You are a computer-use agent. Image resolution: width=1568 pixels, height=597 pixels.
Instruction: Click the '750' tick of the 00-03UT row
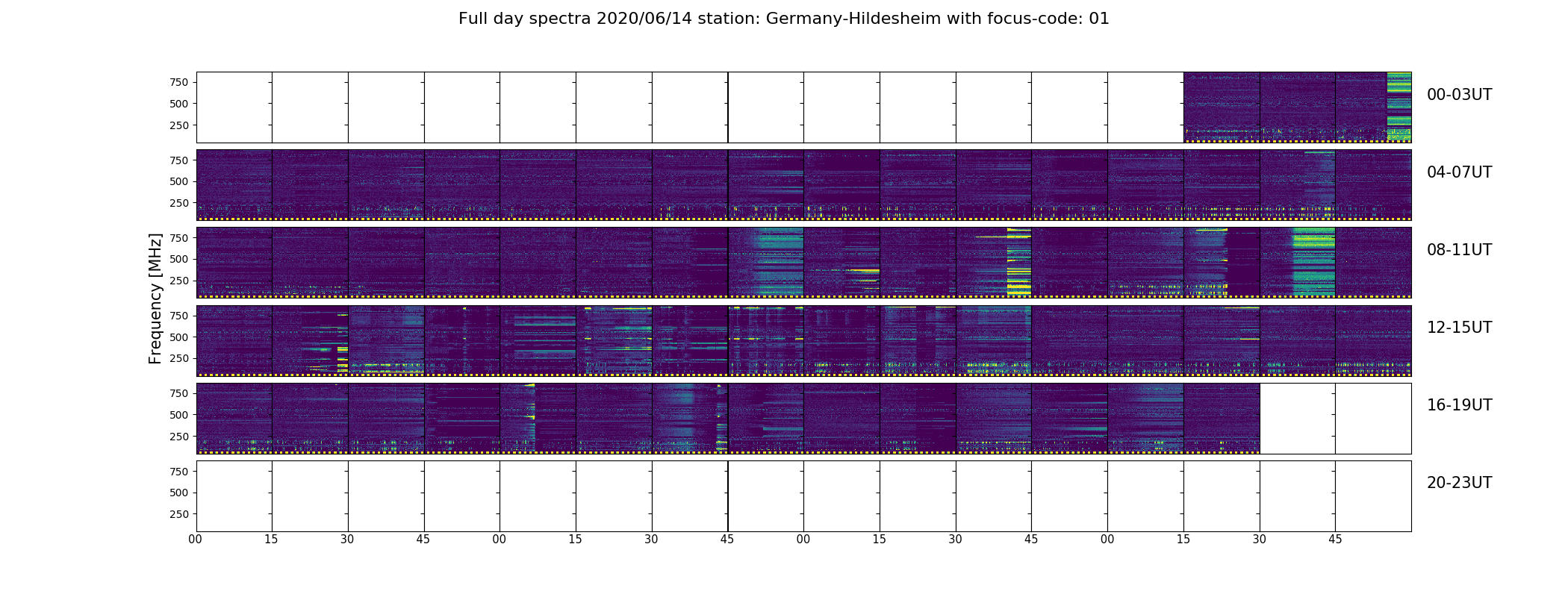coord(178,82)
